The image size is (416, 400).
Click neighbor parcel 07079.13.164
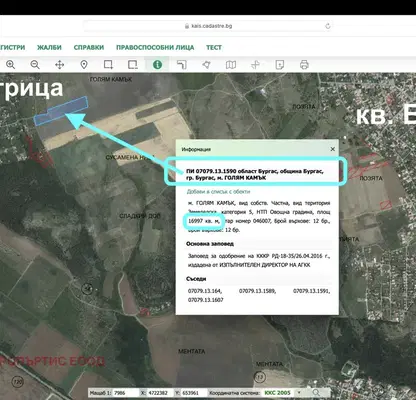point(205,291)
